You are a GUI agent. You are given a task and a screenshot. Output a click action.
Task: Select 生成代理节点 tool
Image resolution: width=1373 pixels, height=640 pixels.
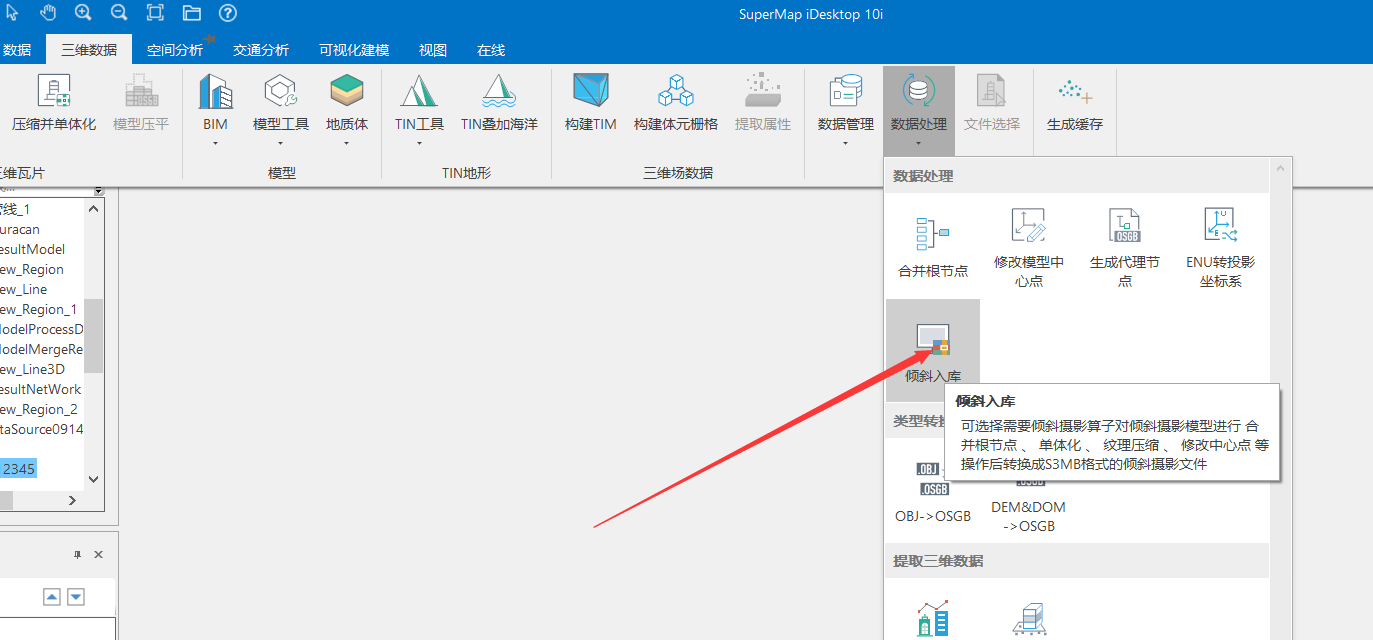(x=1125, y=246)
